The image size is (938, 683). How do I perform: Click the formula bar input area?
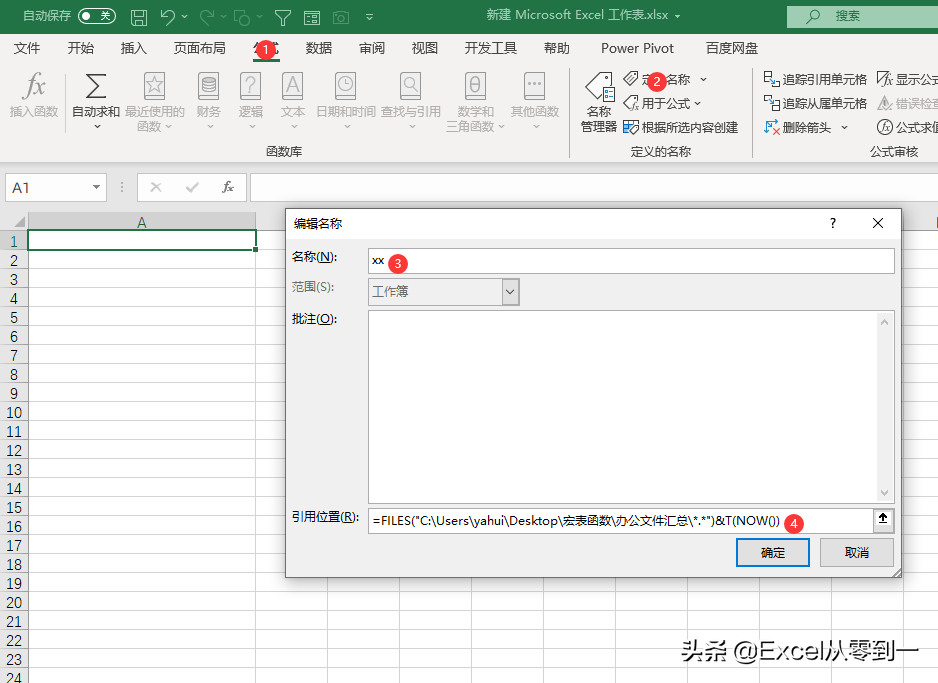(594, 187)
